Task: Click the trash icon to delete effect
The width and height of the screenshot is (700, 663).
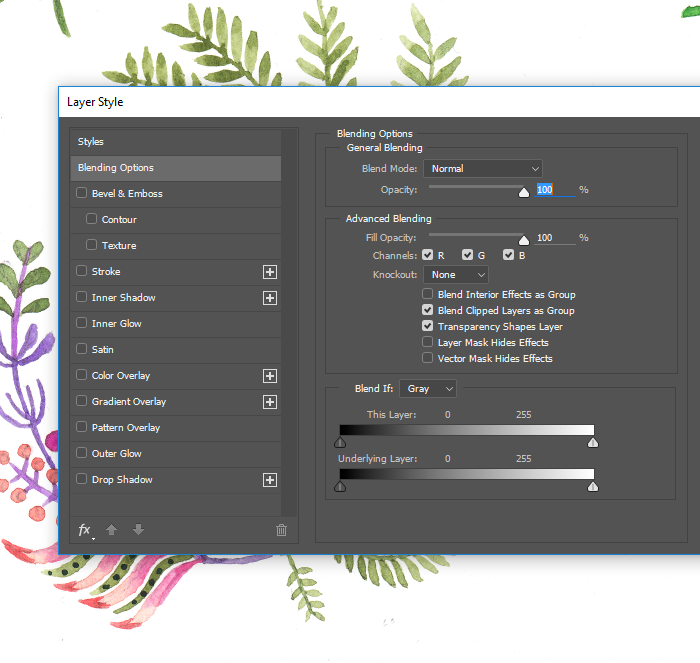Action: tap(281, 530)
